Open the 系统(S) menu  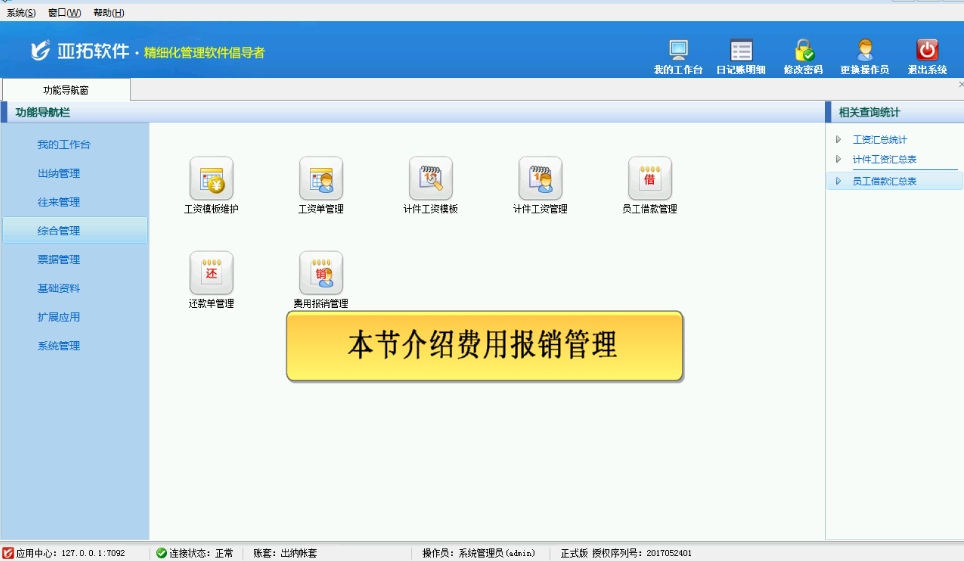[x=21, y=13]
